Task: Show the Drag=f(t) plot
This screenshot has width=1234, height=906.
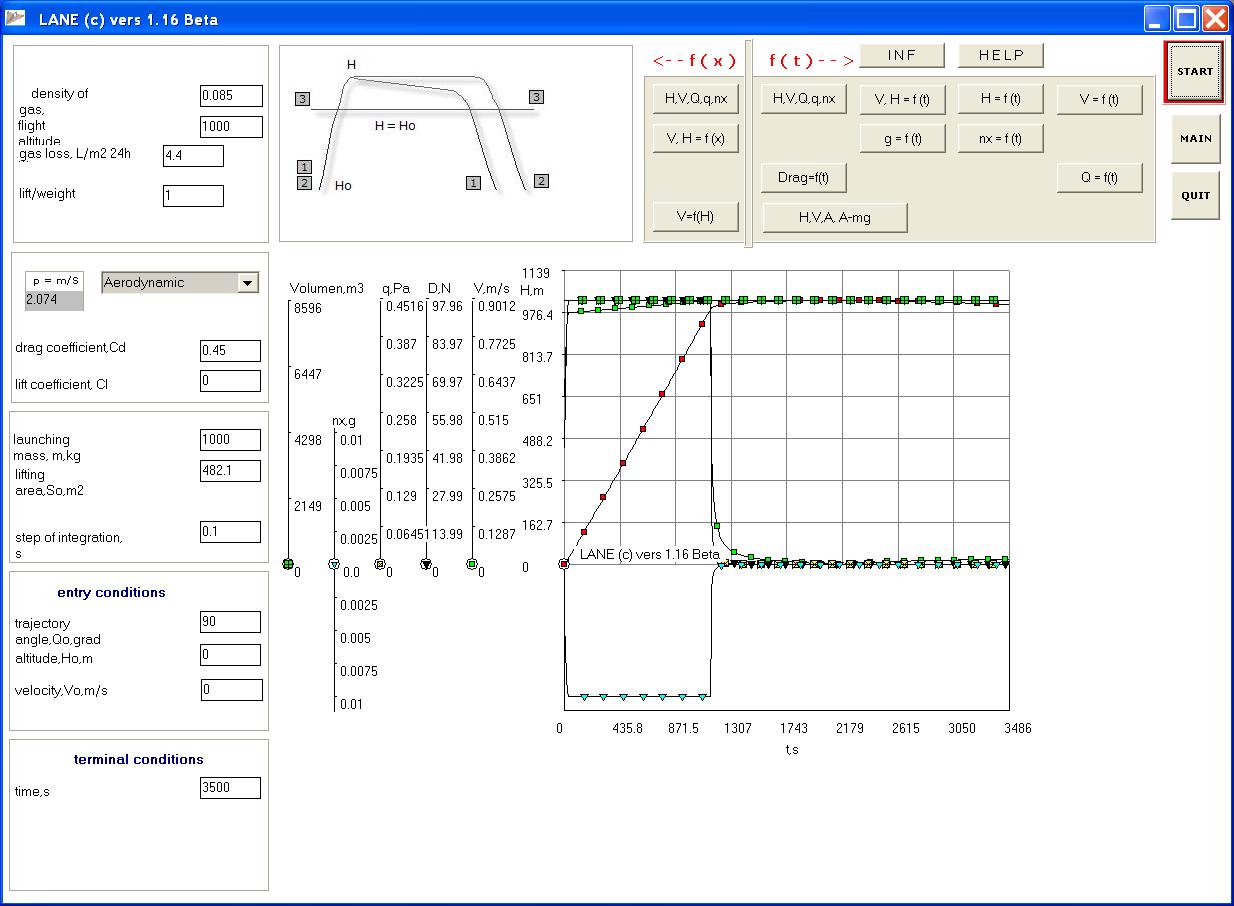Action: (x=804, y=177)
